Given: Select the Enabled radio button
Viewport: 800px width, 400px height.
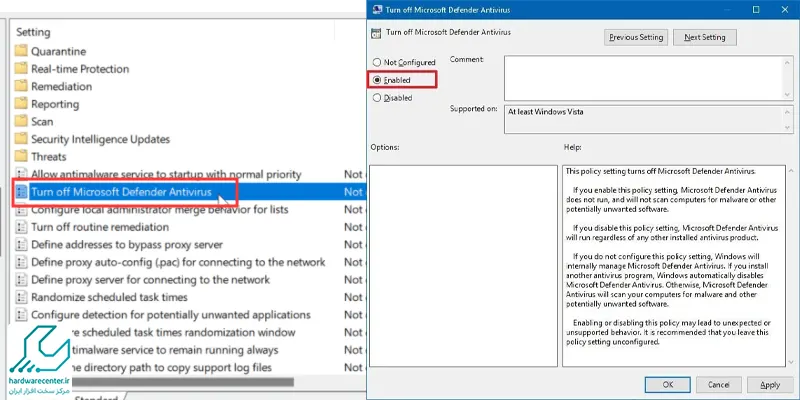Looking at the screenshot, I should pyautogui.click(x=377, y=80).
